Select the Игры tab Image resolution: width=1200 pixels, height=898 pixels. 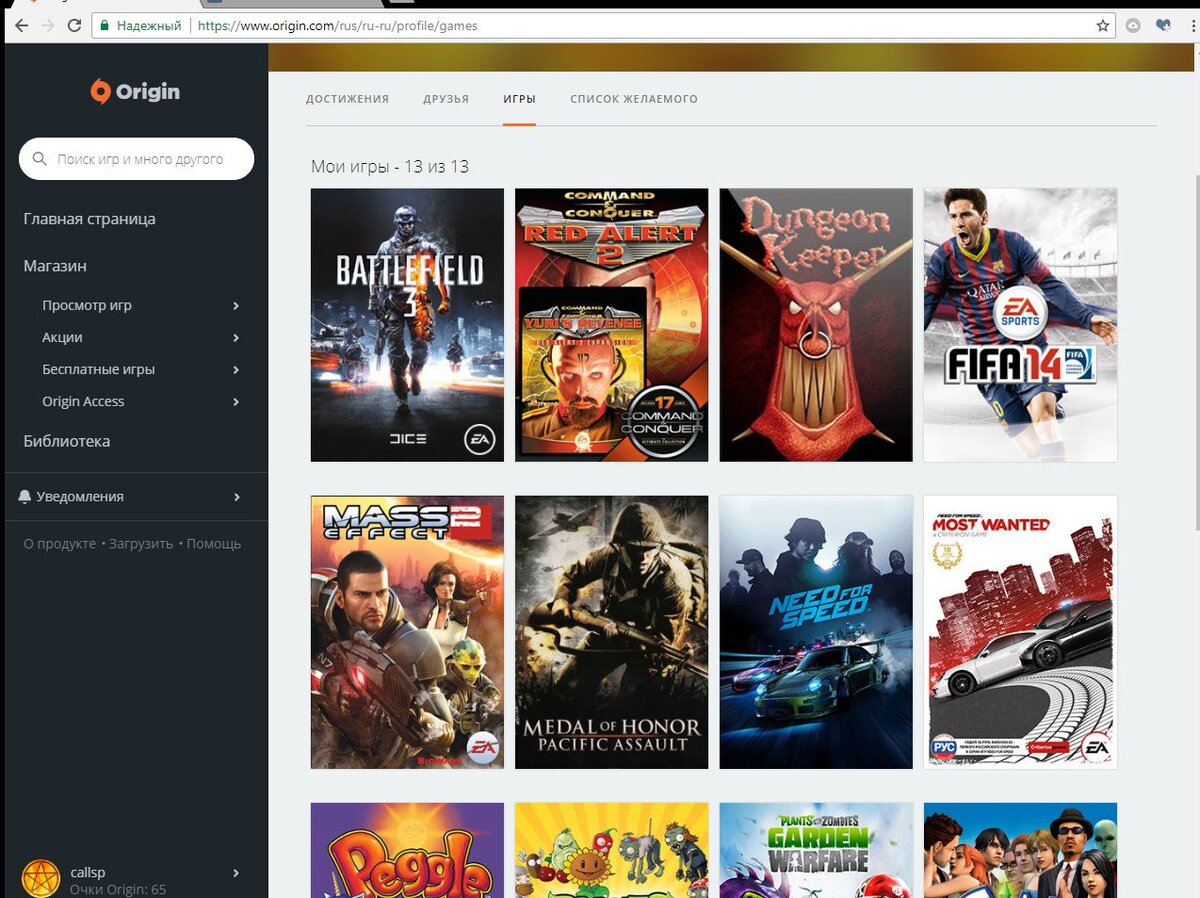coord(519,99)
